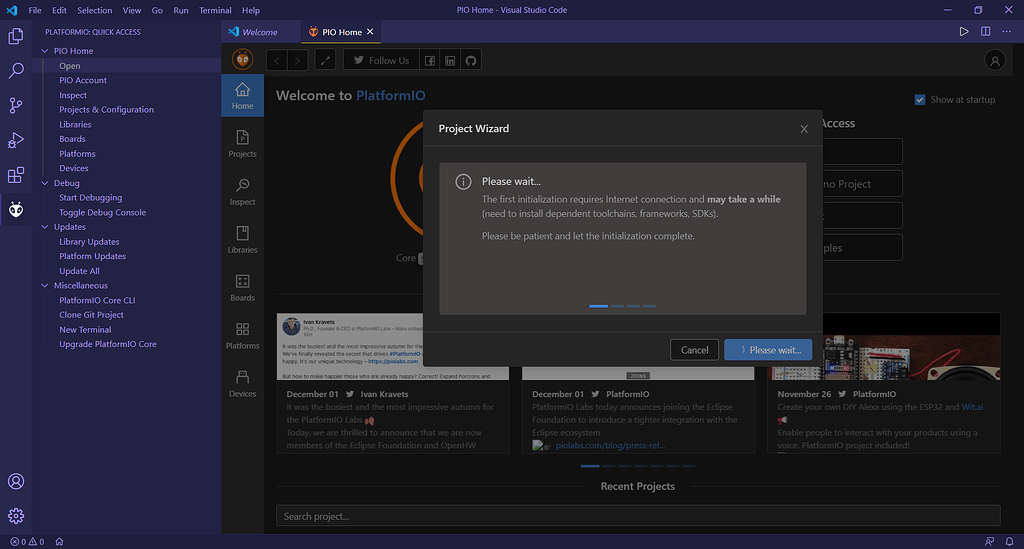Open the Wit.ai link

[x=972, y=407]
